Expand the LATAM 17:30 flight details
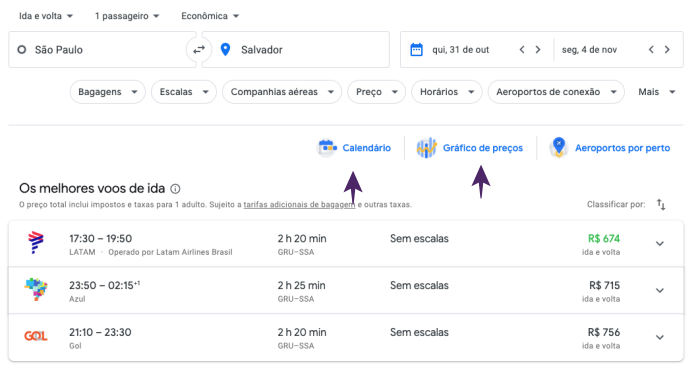 (x=660, y=244)
